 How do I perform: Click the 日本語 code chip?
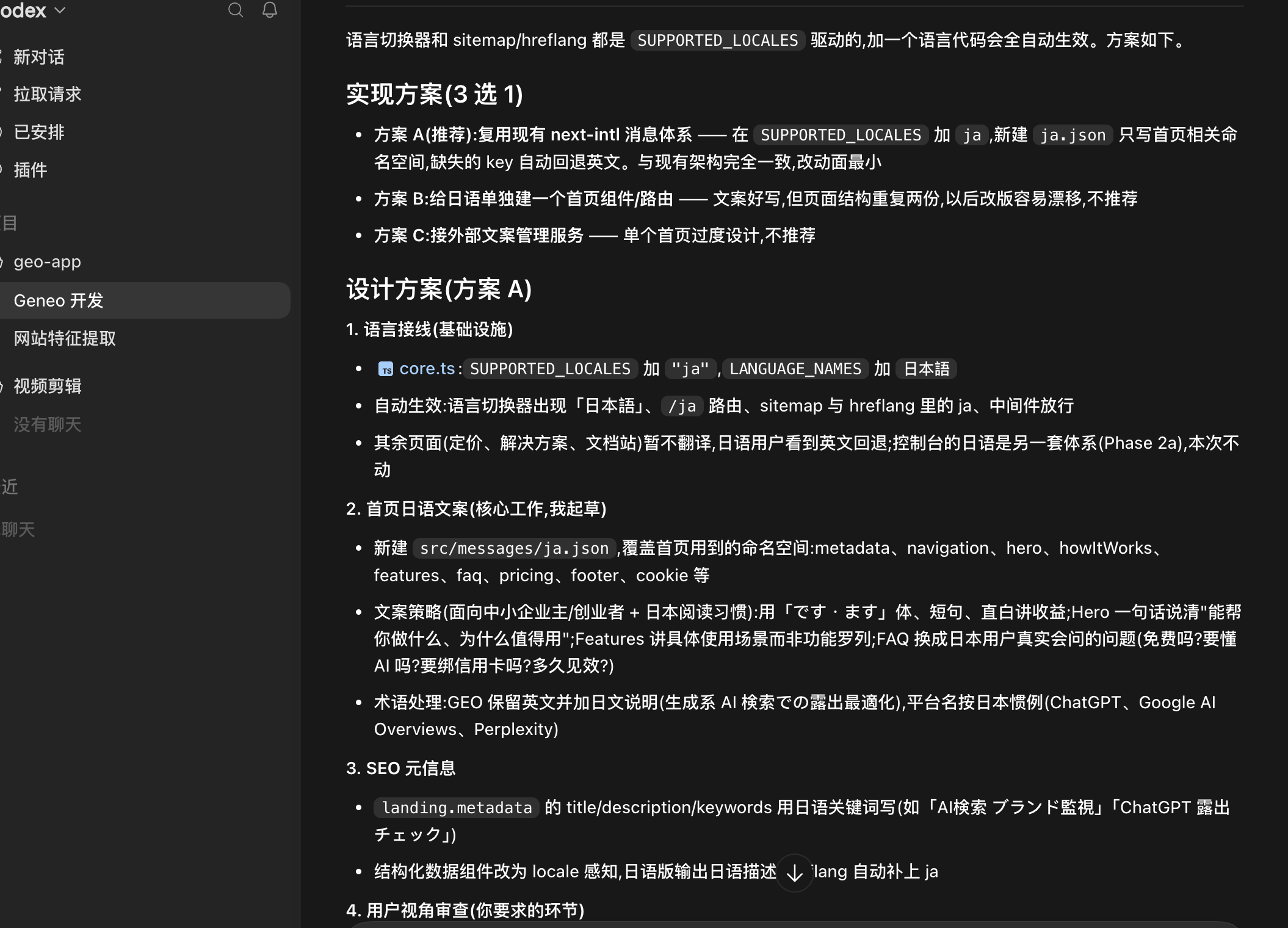pos(926,369)
